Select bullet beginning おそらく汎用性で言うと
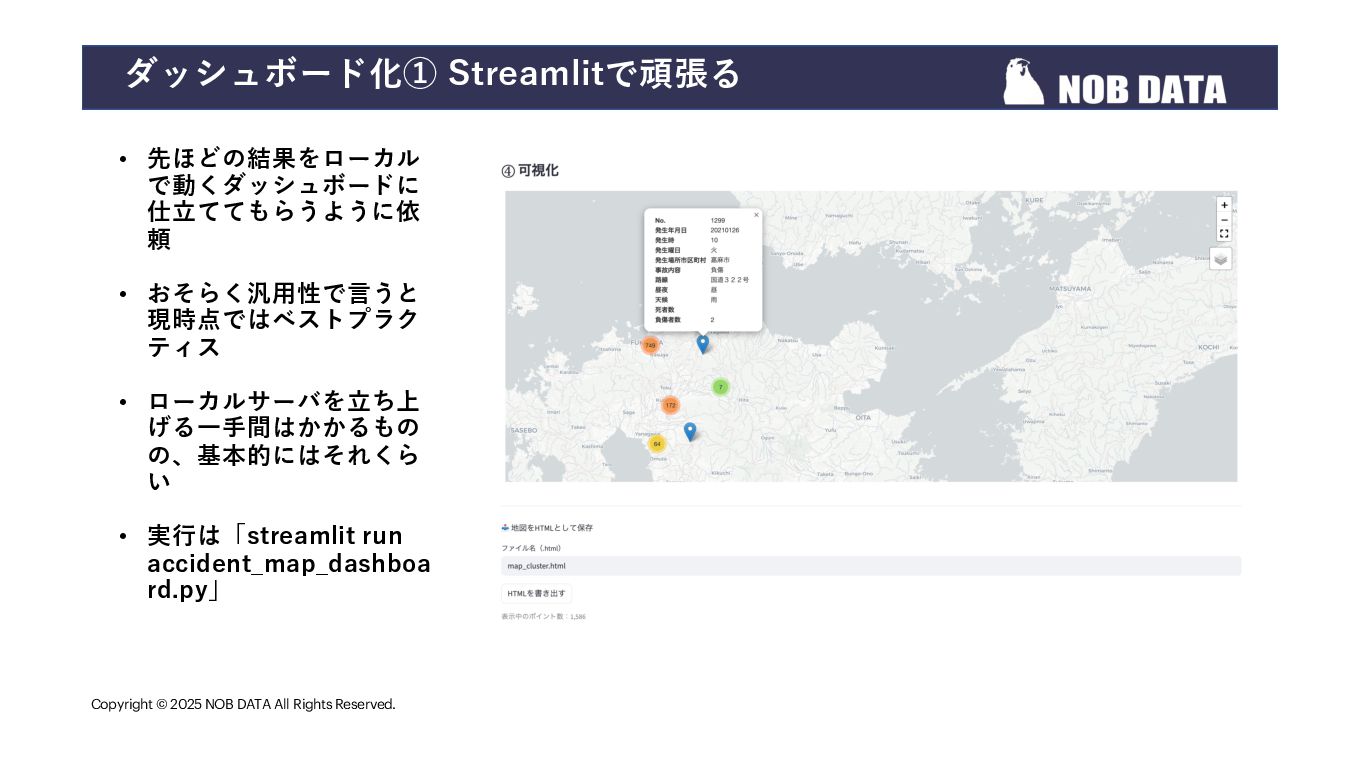This screenshot has width=1361, height=765. [284, 320]
